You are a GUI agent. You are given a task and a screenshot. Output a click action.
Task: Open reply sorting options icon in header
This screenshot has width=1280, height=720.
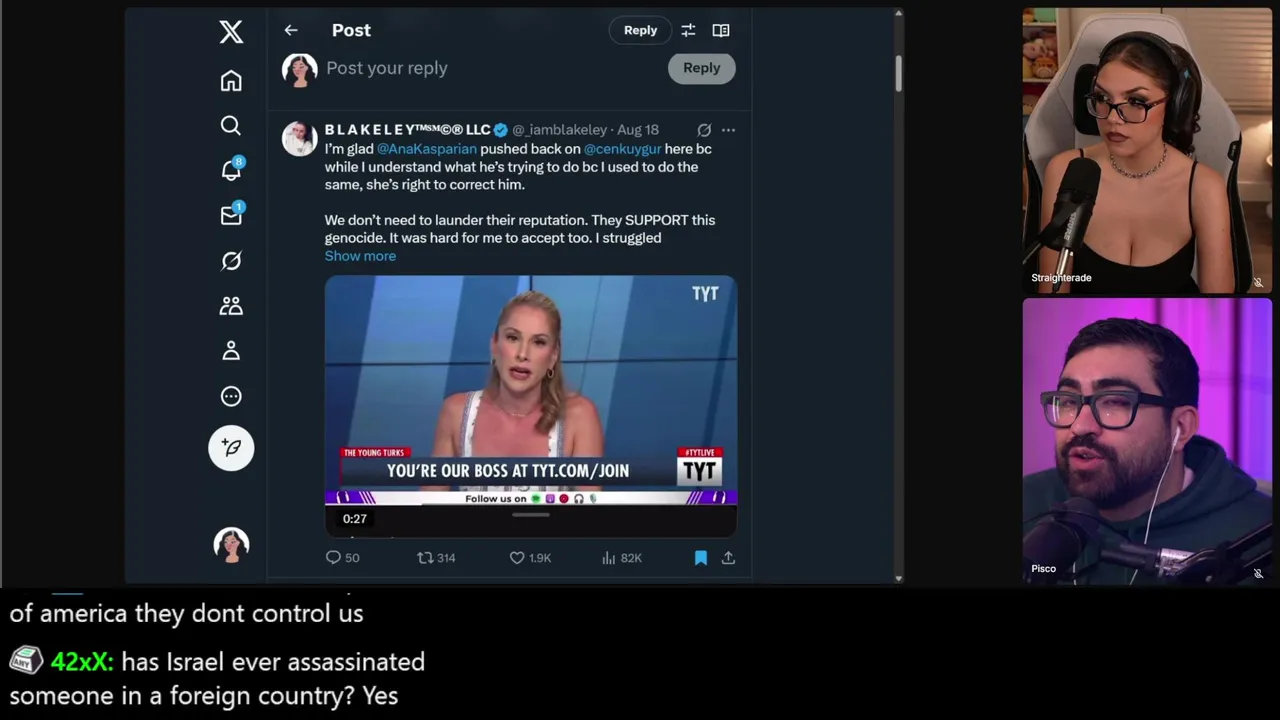tap(688, 30)
